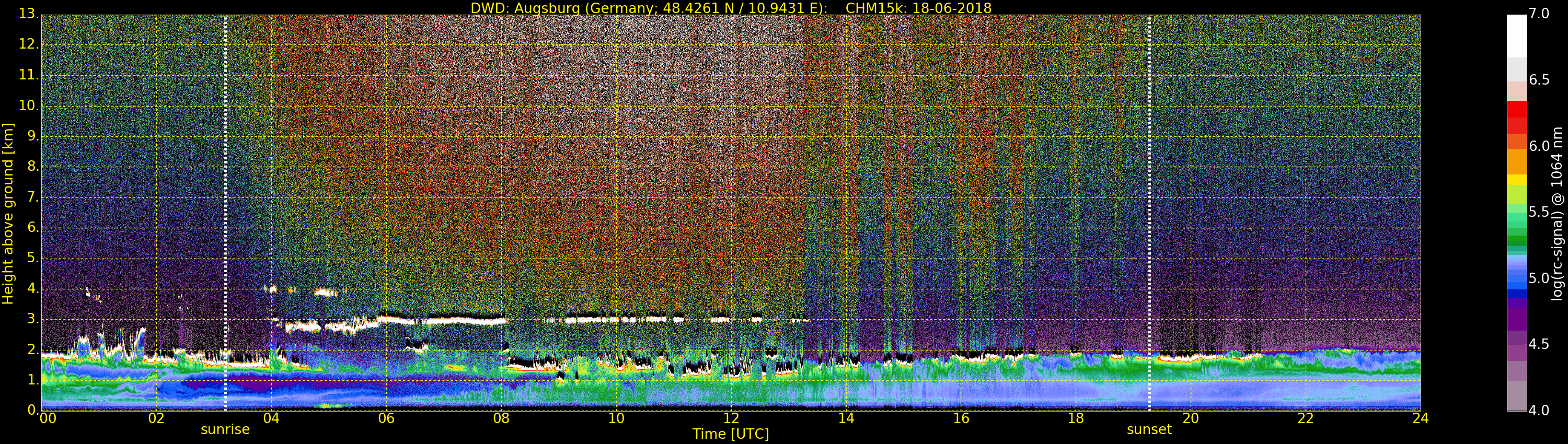Click the white sunset dotted vertical line
The height and width of the screenshot is (444, 1568).
click(x=1149, y=213)
